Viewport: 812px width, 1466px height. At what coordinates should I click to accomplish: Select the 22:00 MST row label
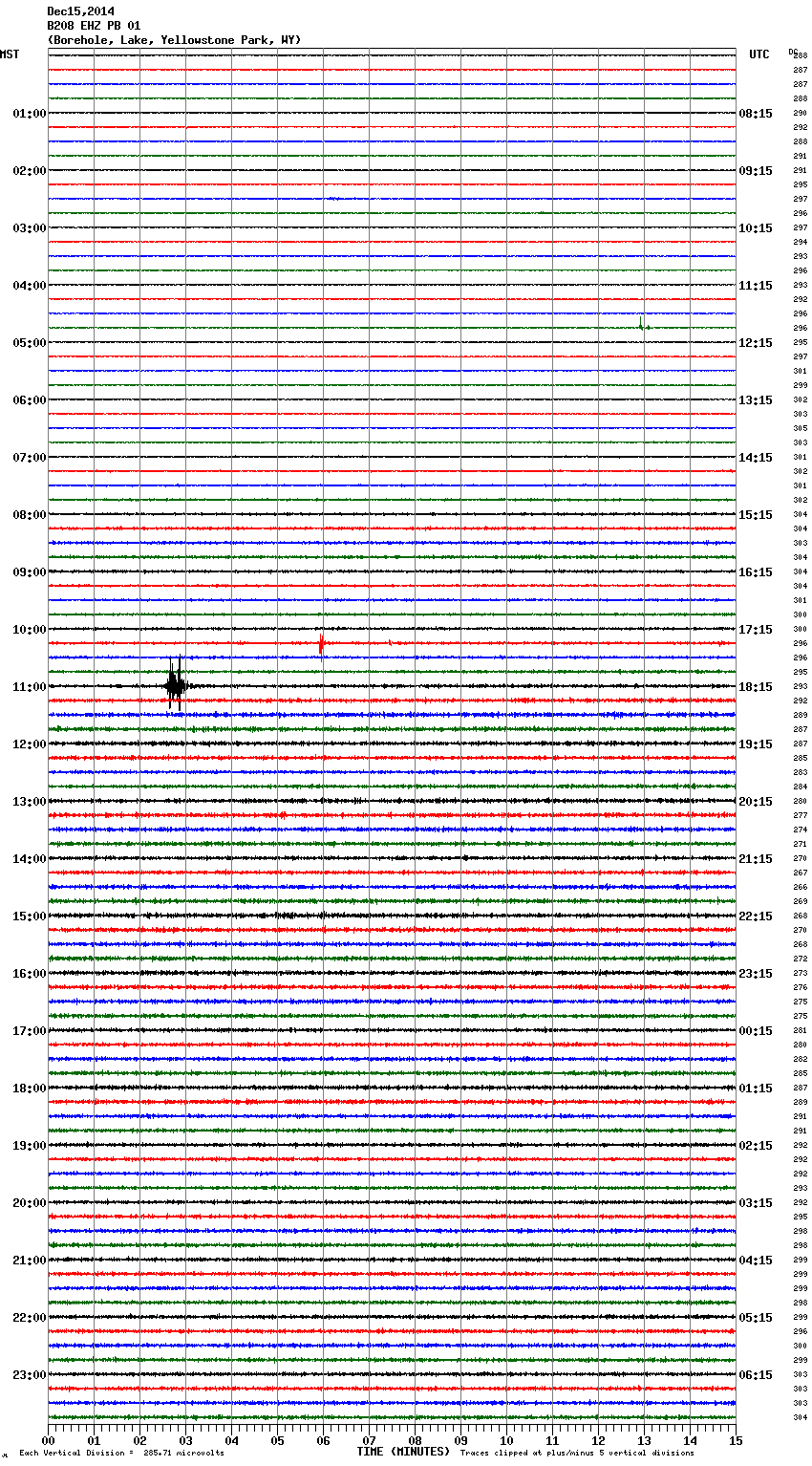coord(29,1318)
